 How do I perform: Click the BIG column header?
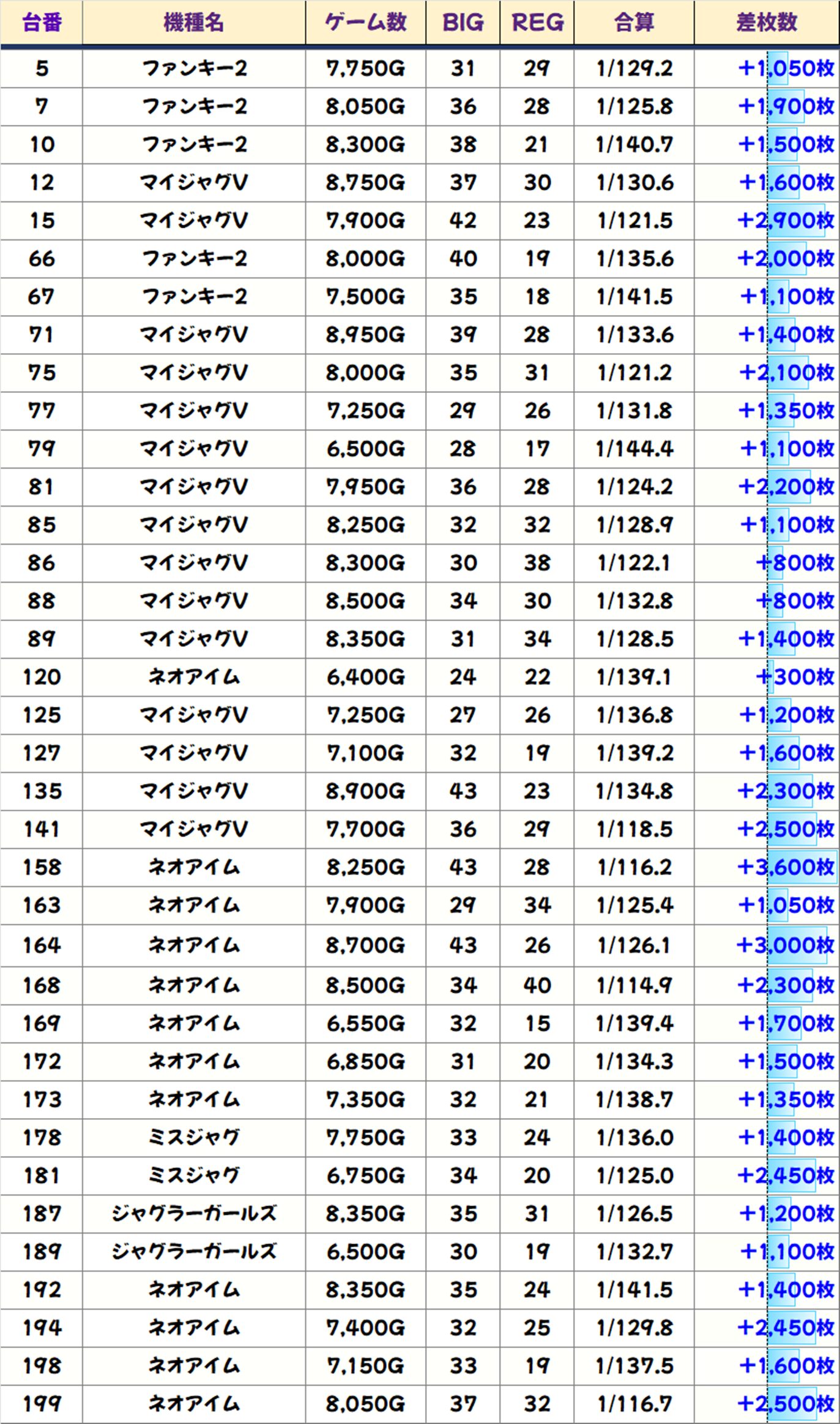coord(463,23)
